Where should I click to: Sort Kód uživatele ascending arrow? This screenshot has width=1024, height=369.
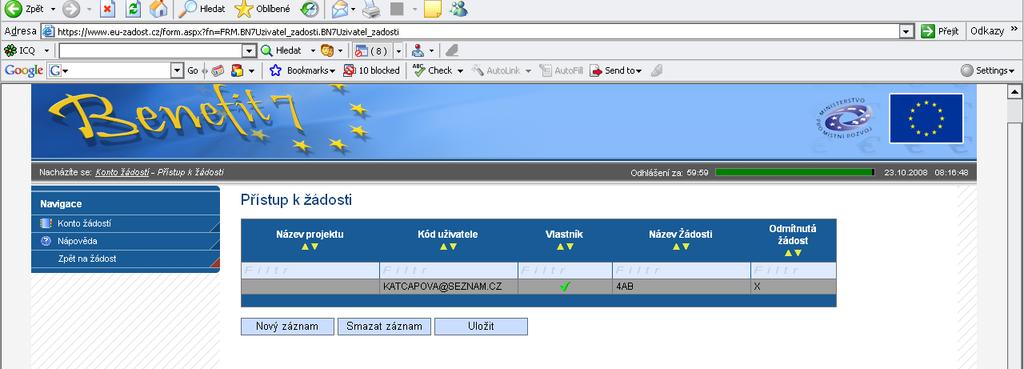pyautogui.click(x=443, y=246)
